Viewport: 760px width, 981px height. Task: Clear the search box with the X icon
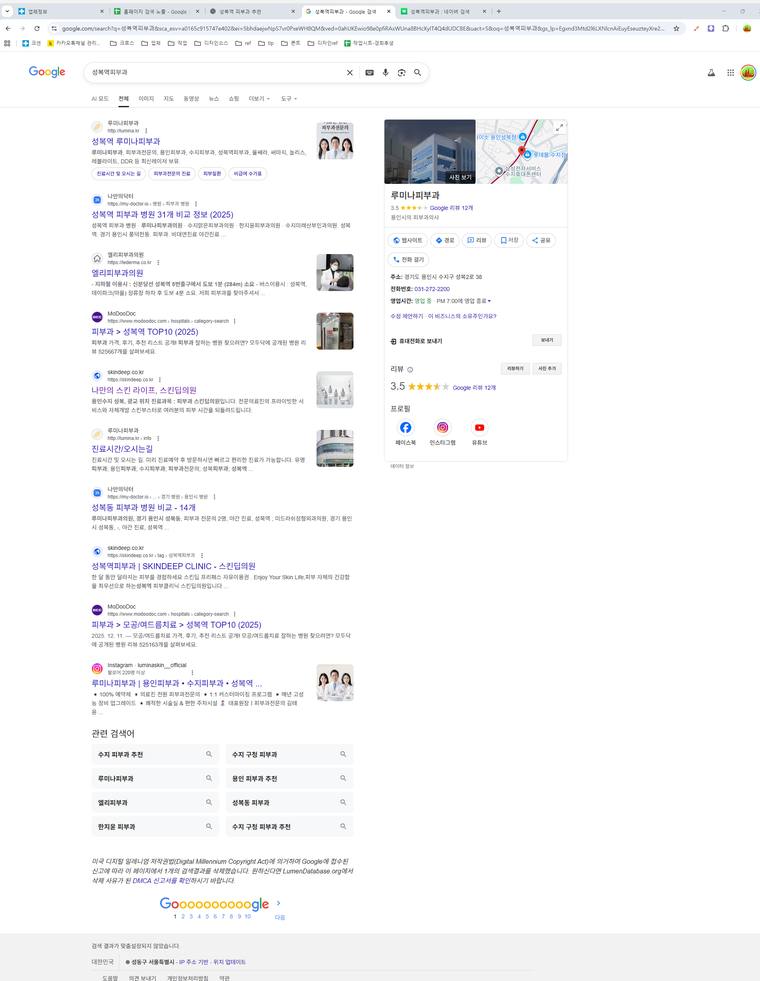coord(350,73)
